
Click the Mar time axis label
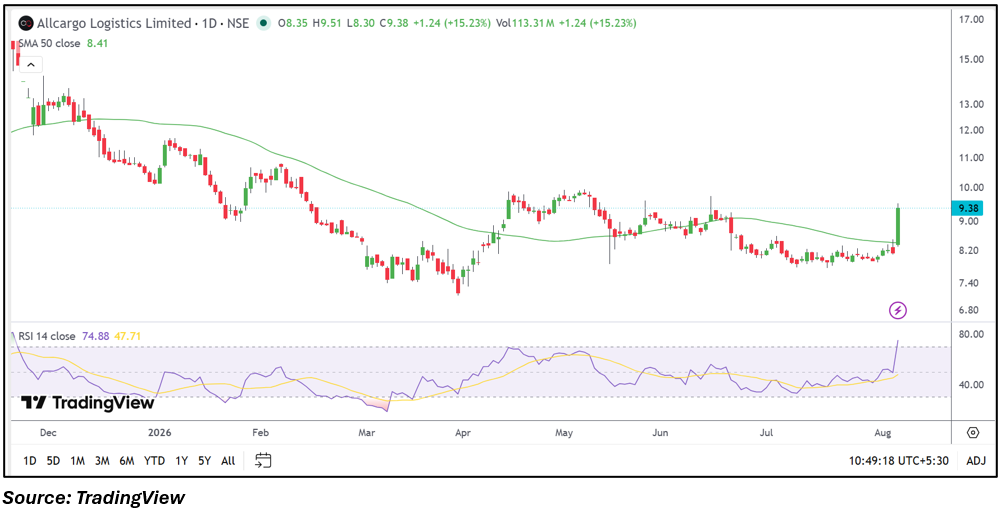coord(366,433)
